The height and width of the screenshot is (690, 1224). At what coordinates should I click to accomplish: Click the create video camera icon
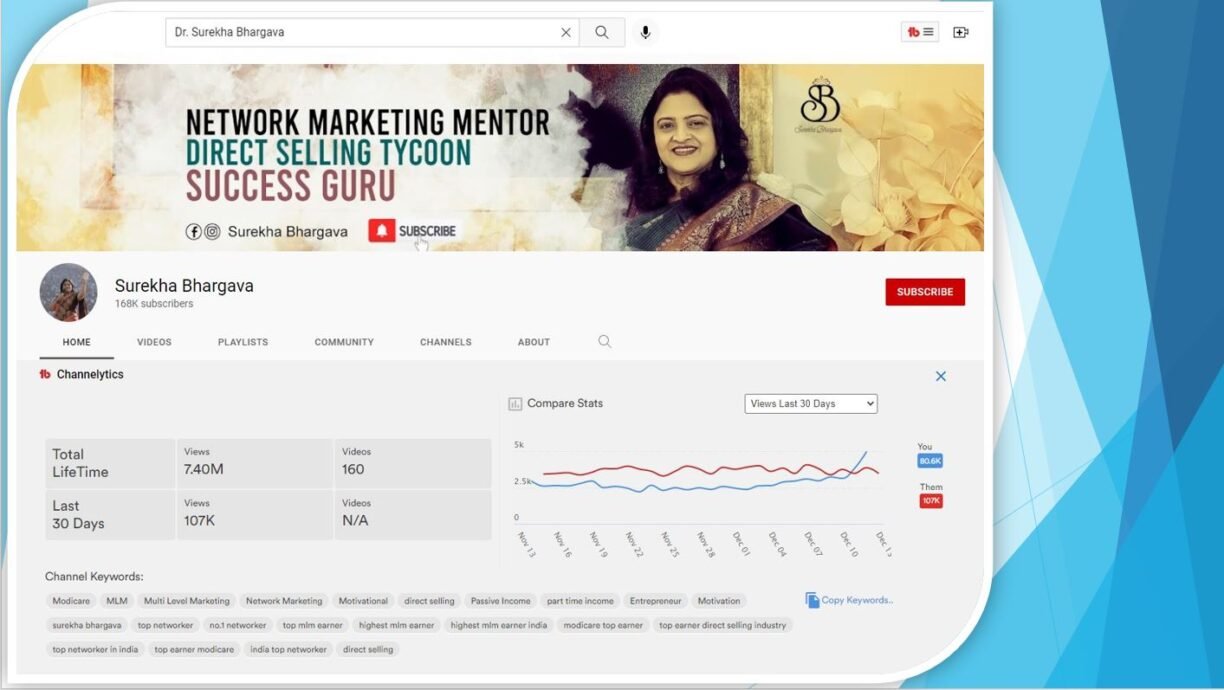(x=961, y=32)
